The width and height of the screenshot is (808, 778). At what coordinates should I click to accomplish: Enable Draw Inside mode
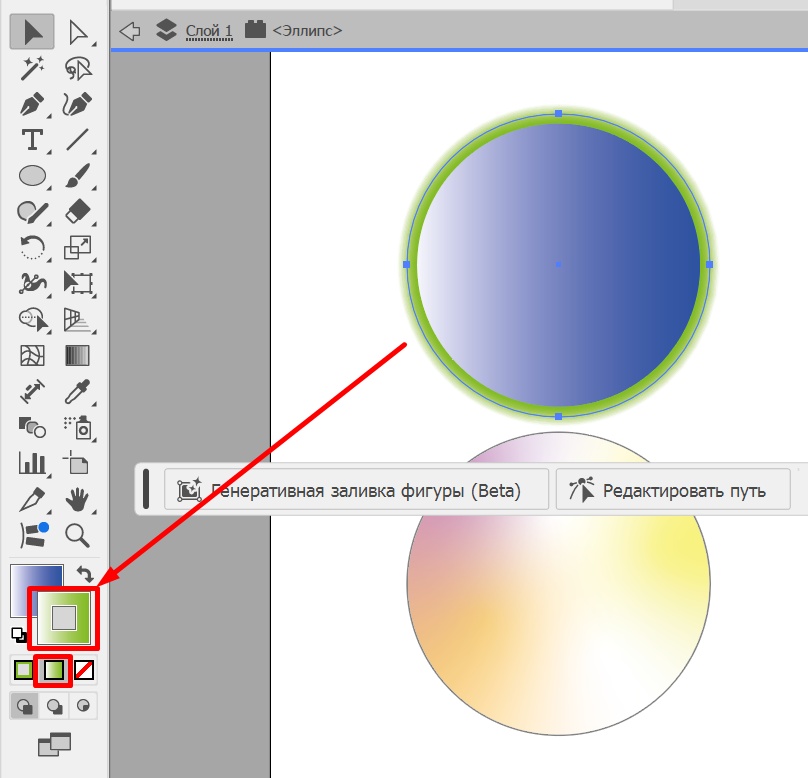(83, 706)
